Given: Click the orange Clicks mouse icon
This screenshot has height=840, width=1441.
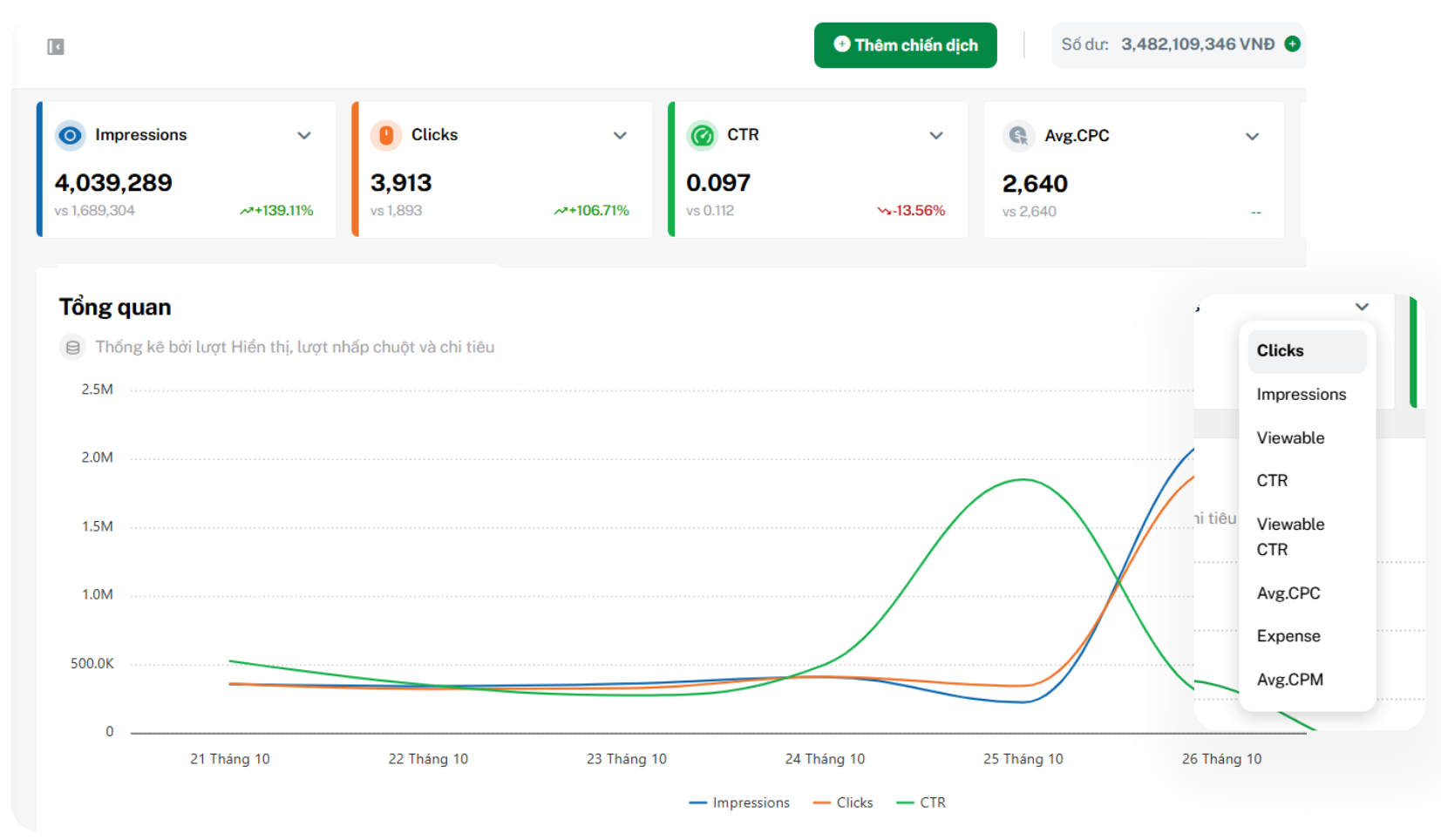Looking at the screenshot, I should pos(385,135).
